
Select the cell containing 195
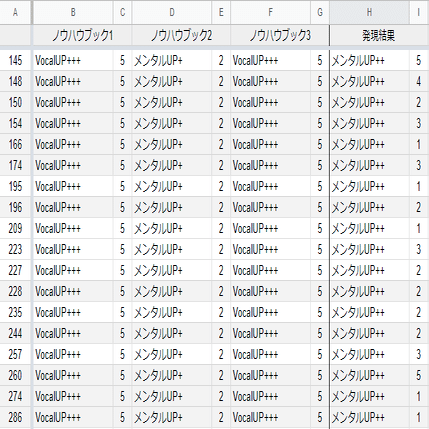[x=15, y=186]
